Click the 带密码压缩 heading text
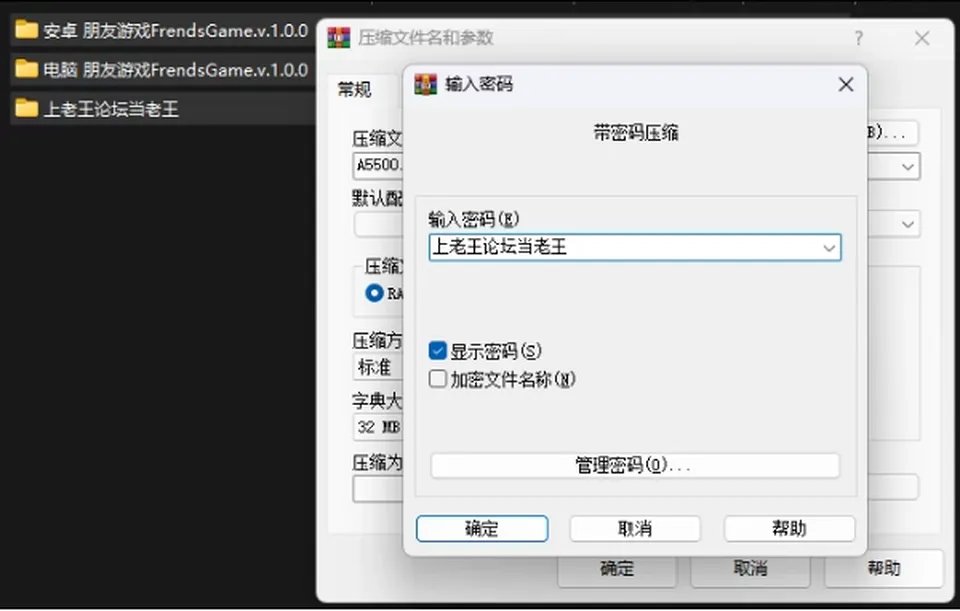This screenshot has height=611, width=960. pyautogui.click(x=636, y=132)
